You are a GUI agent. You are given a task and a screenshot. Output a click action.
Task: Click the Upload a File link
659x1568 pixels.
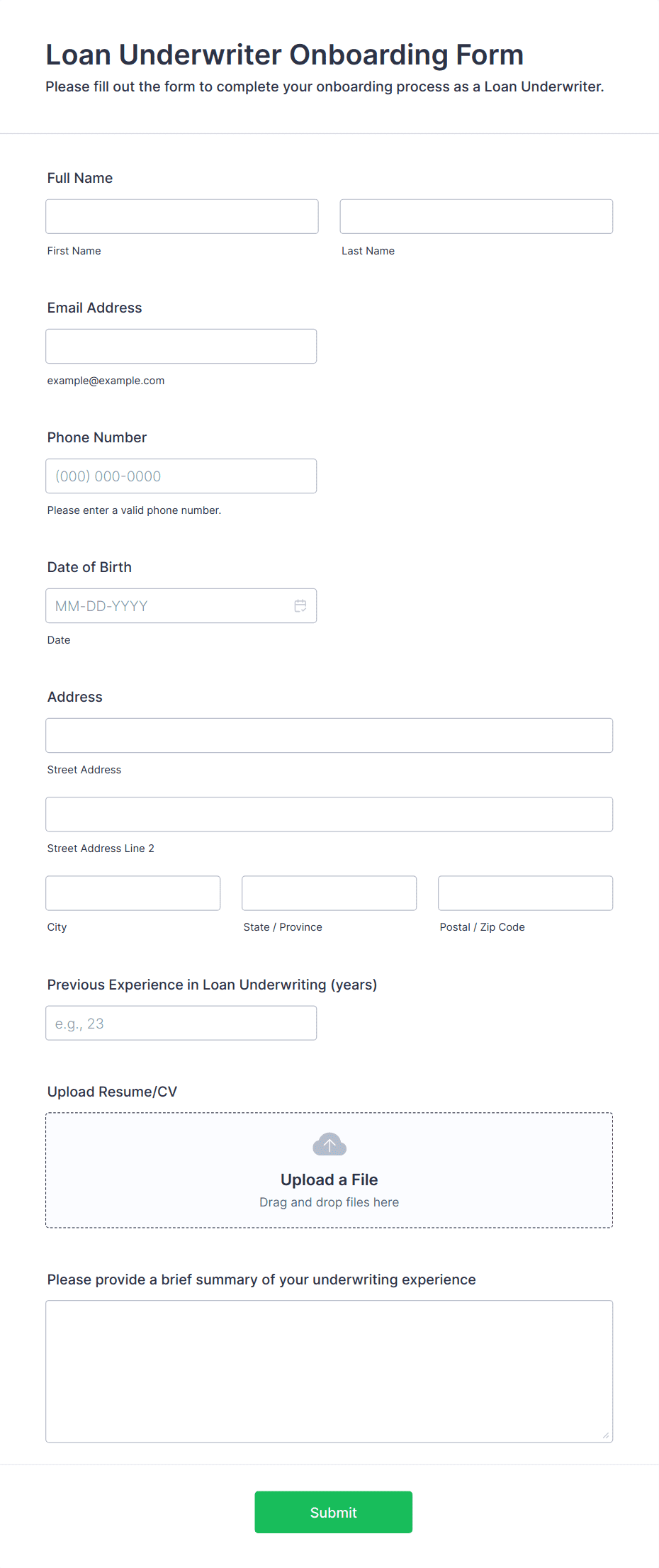point(329,1179)
